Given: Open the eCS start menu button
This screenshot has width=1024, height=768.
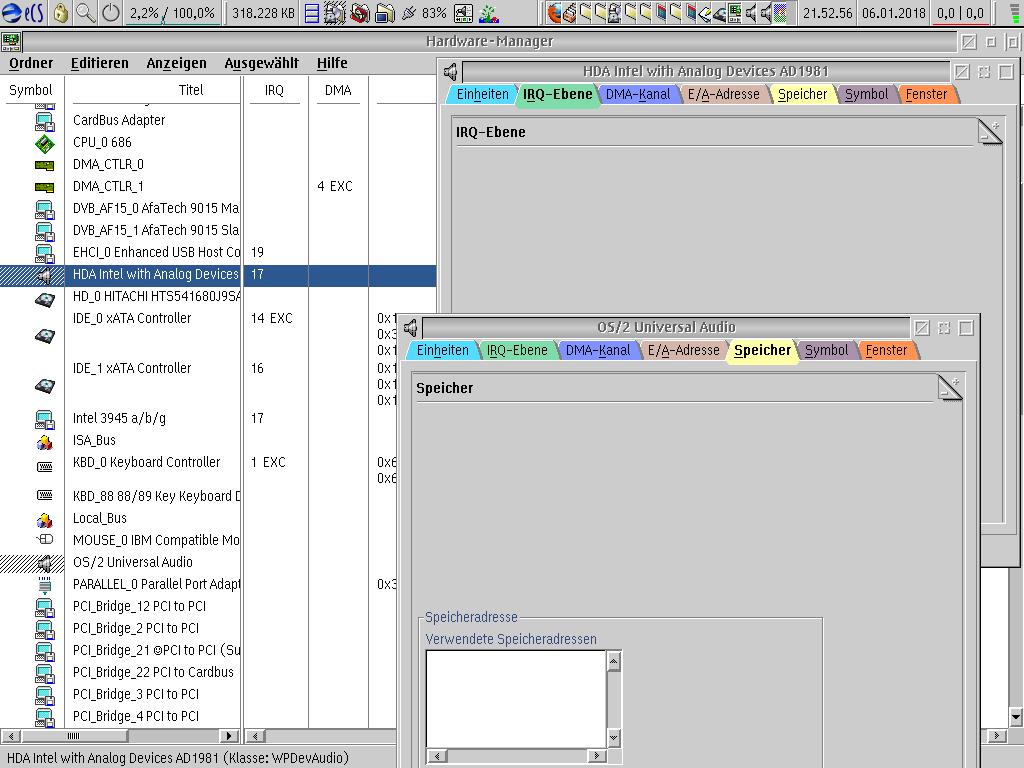Looking at the screenshot, I should pos(22,12).
